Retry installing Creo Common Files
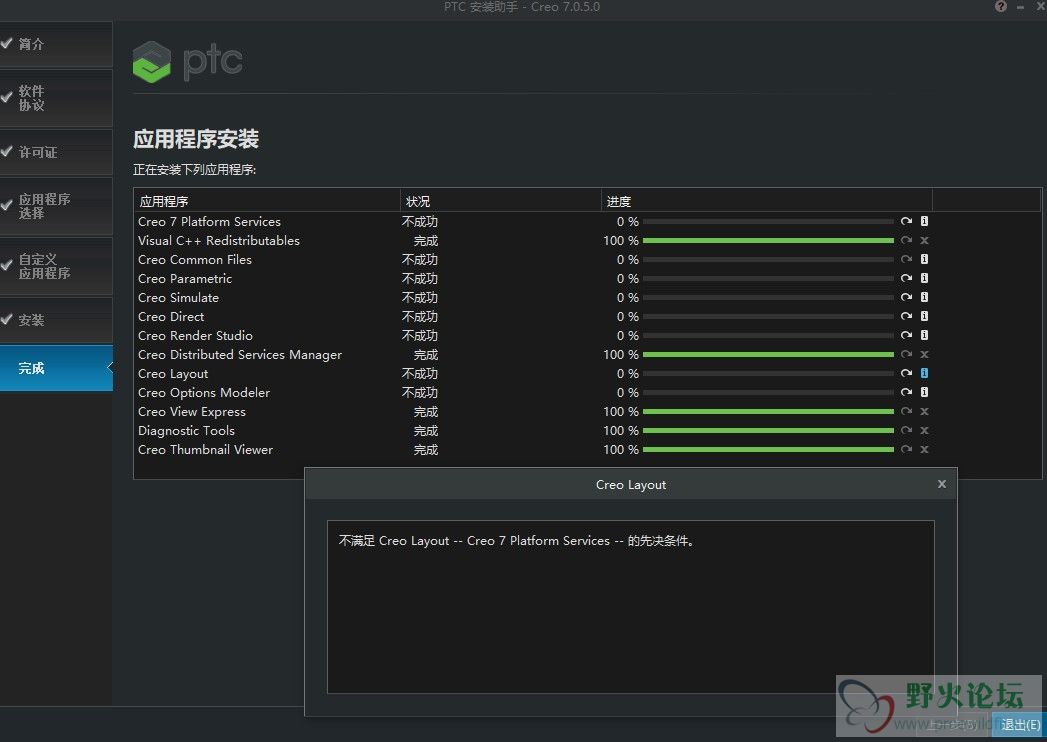Image resolution: width=1047 pixels, height=742 pixels. click(x=906, y=259)
